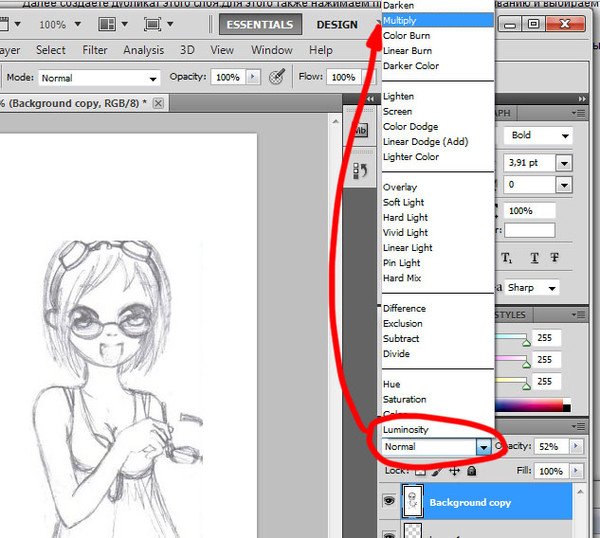Click the airbrush icon in options bar
This screenshot has width=600, height=538.
tap(278, 77)
